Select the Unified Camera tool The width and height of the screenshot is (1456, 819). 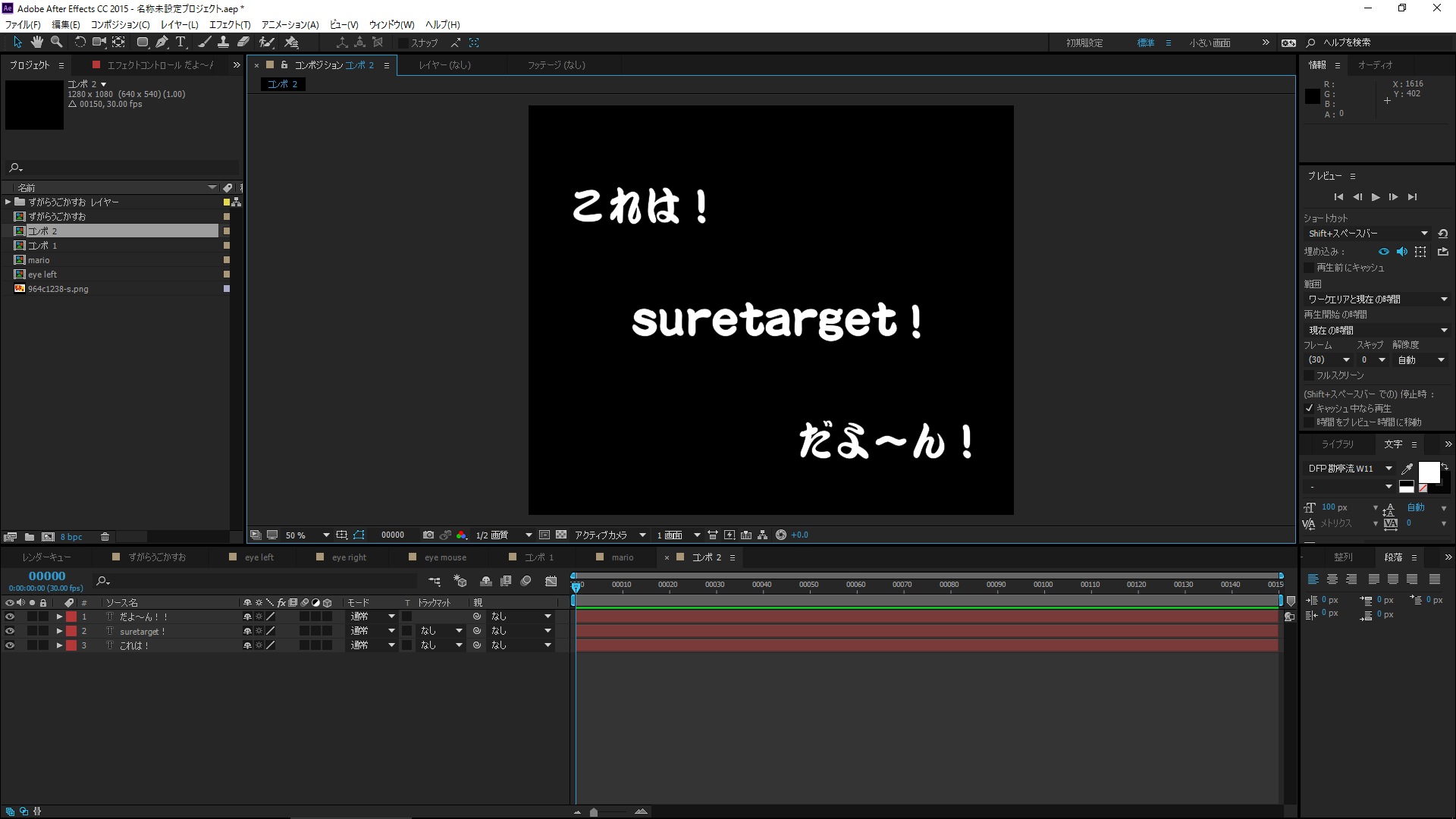(x=99, y=42)
